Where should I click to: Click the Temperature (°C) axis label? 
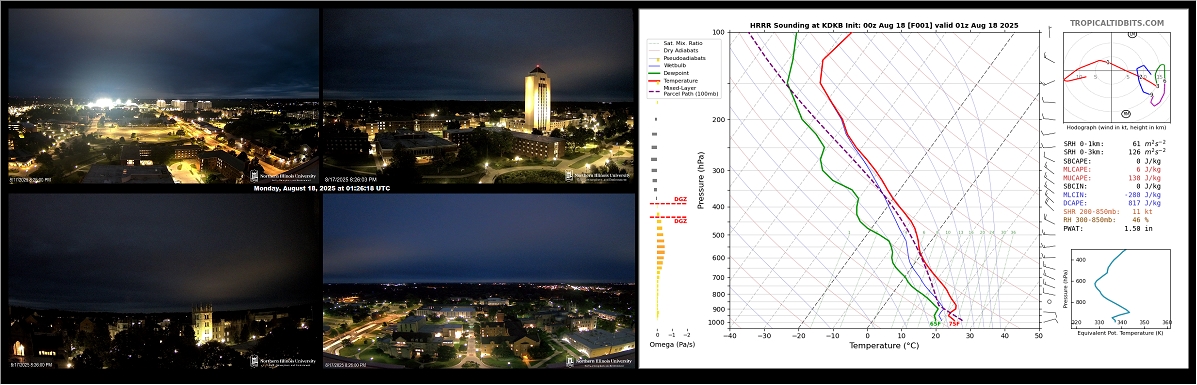pyautogui.click(x=884, y=346)
